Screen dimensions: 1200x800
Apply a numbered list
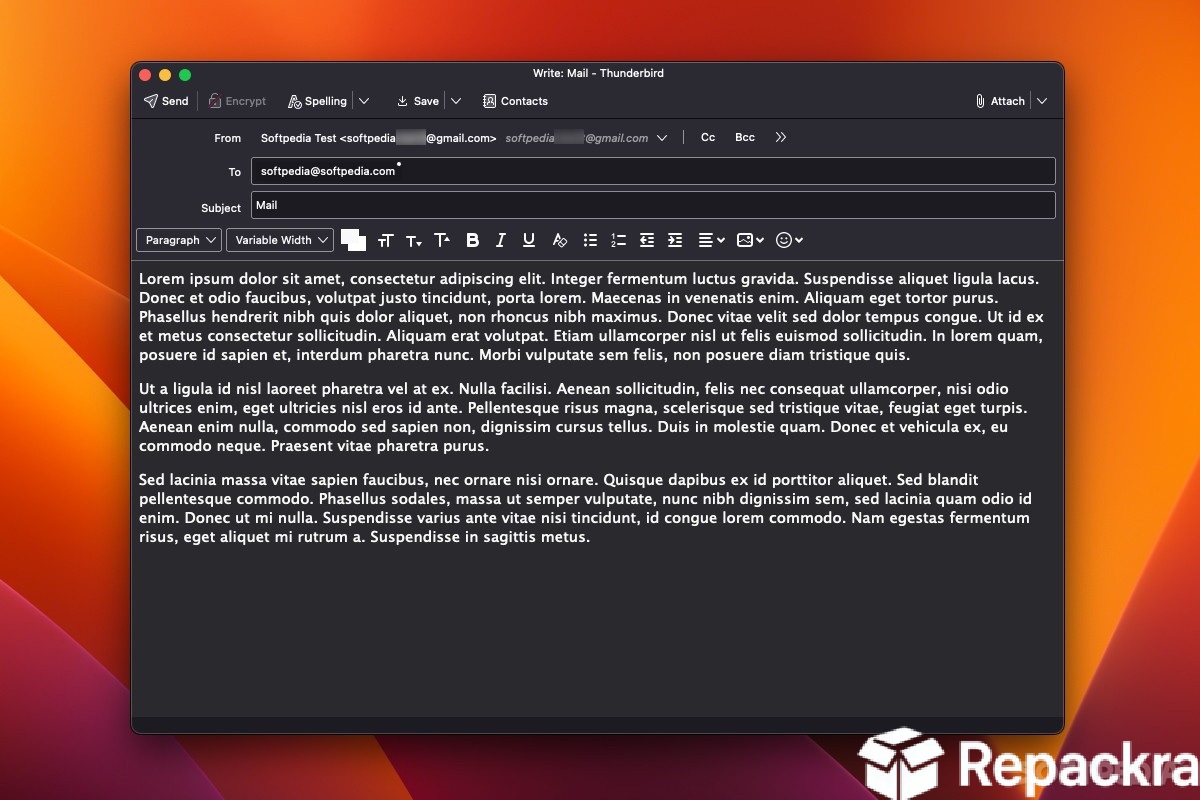point(618,240)
